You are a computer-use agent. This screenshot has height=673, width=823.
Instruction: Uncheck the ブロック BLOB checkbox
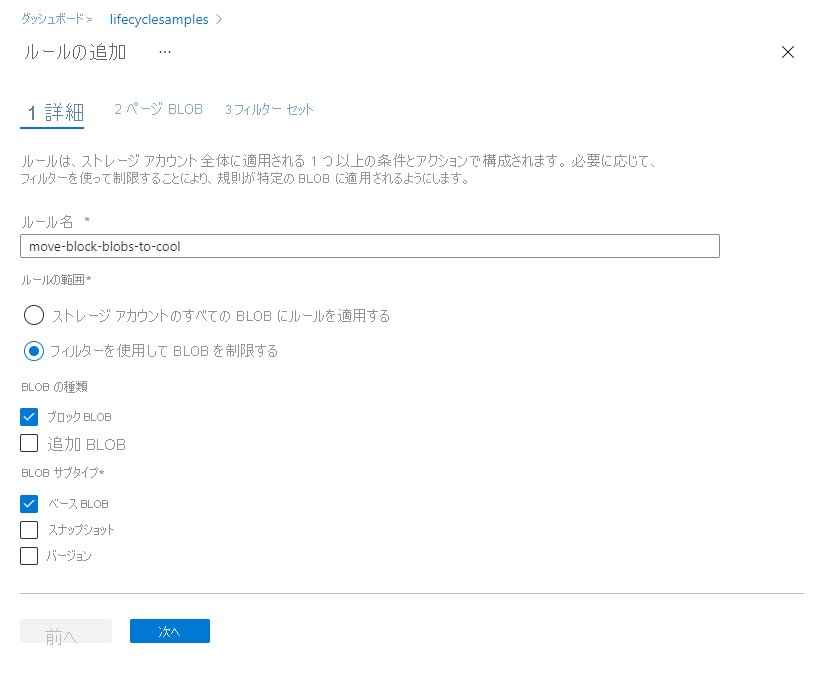point(29,416)
